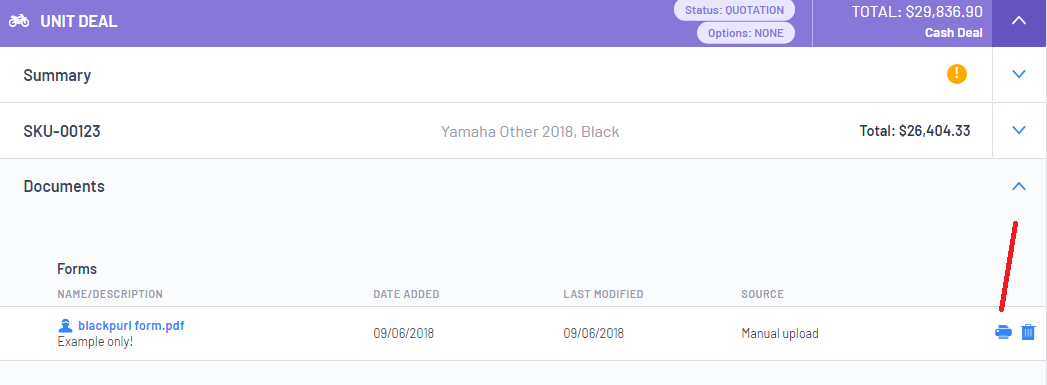
Task: Click the Source column header
Action: [763, 294]
